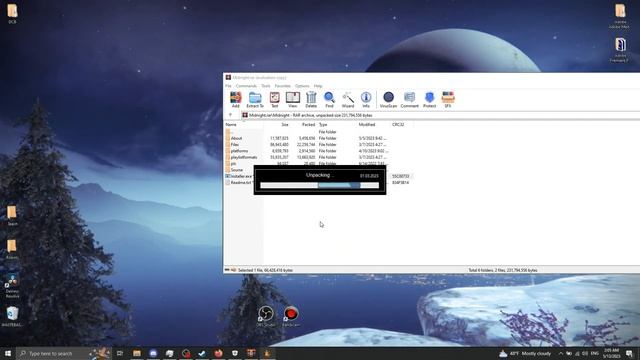640x360 pixels.
Task: Click the Info toolbar icon
Action: coord(366,99)
